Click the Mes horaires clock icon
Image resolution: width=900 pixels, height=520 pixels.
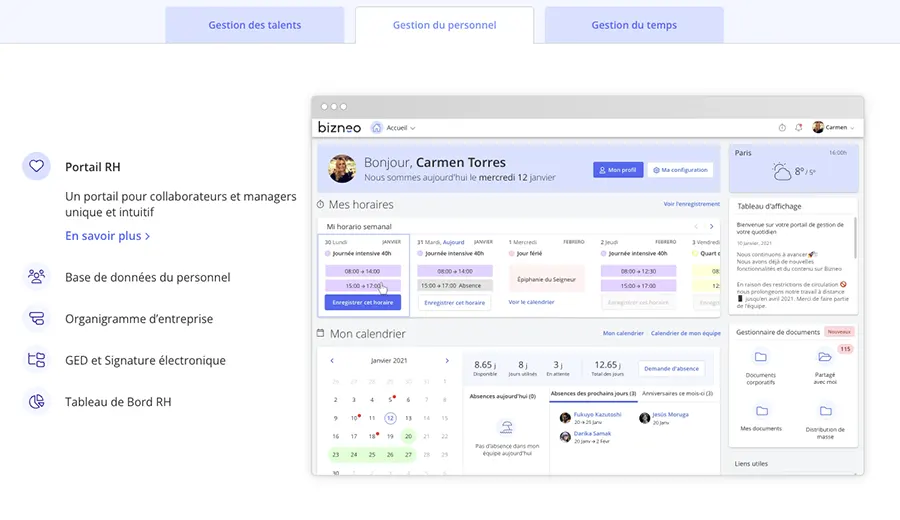pos(320,204)
